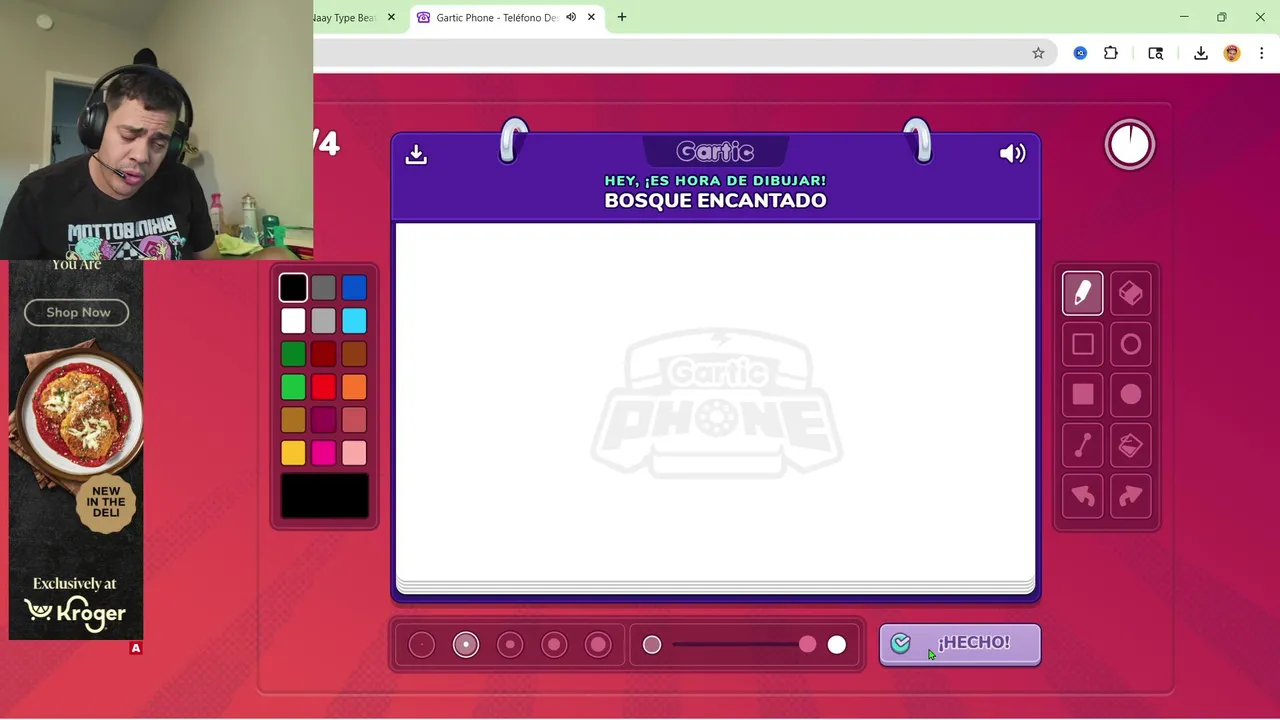The height and width of the screenshot is (720, 1280).
Task: Select the filled rectangle tool
Action: (1083, 394)
